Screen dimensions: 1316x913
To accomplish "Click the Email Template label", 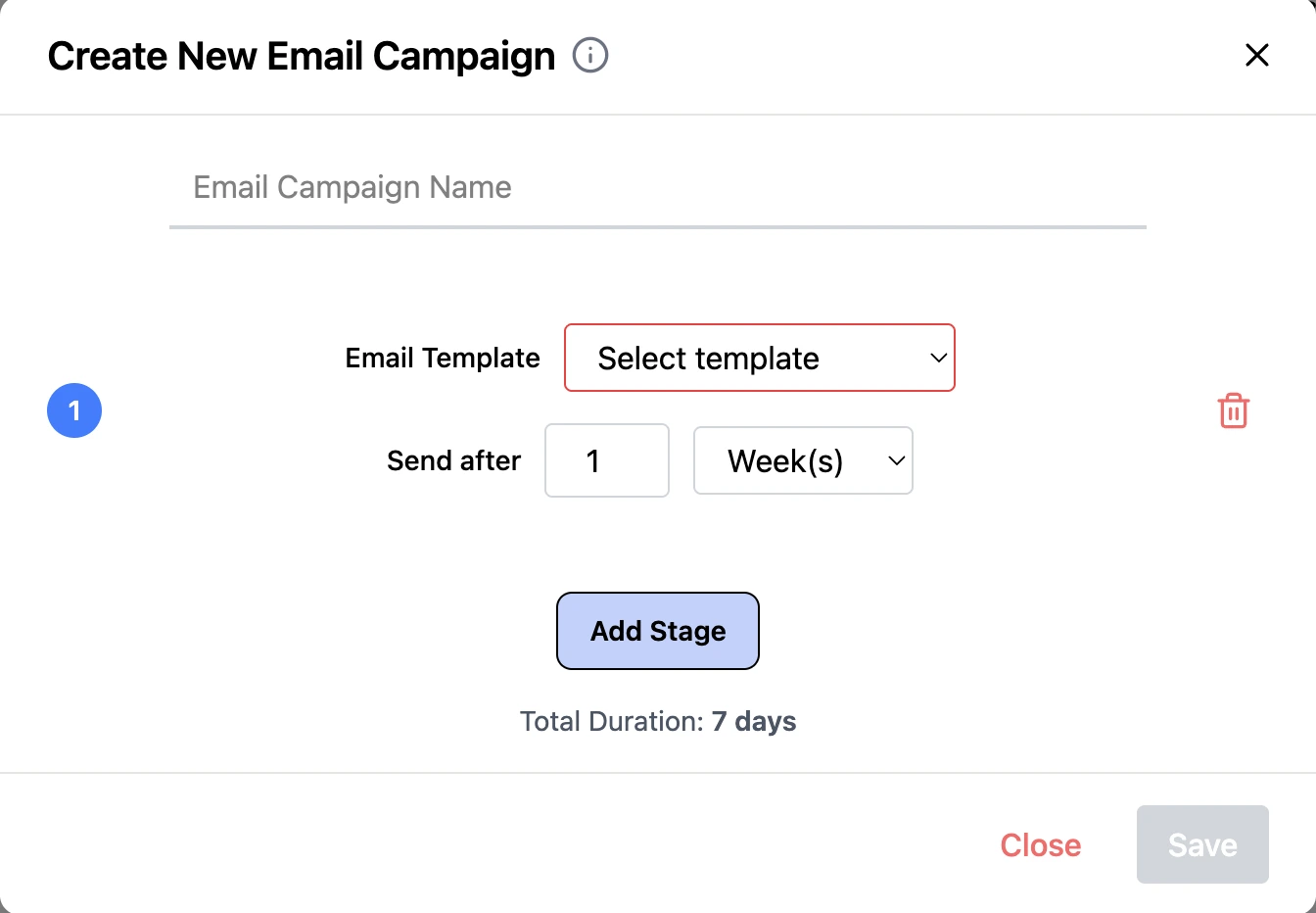I will 443,359.
